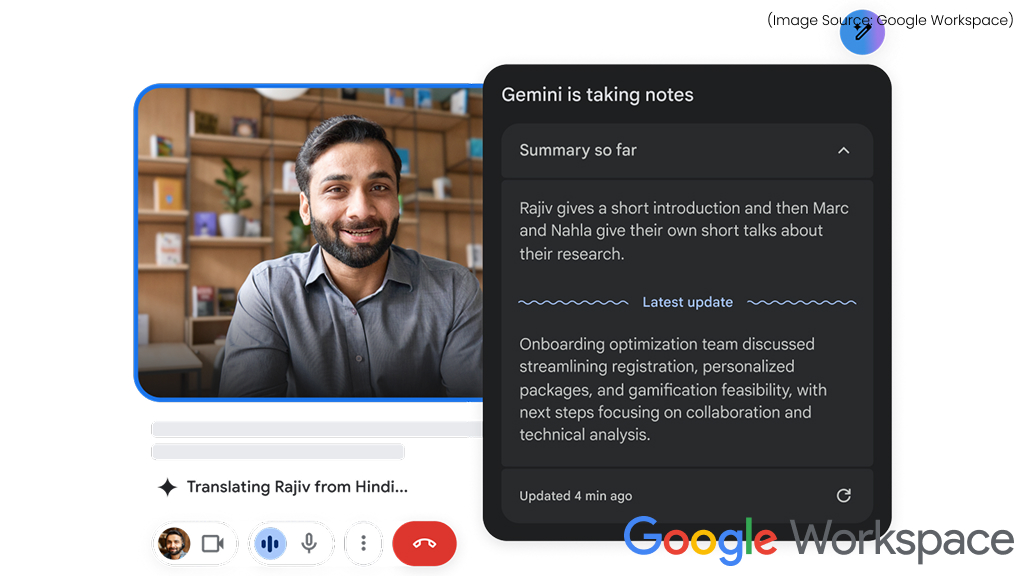1024x576 pixels.
Task: Click the 'Translating Rajiv from Hindi...' text
Action: pos(297,487)
